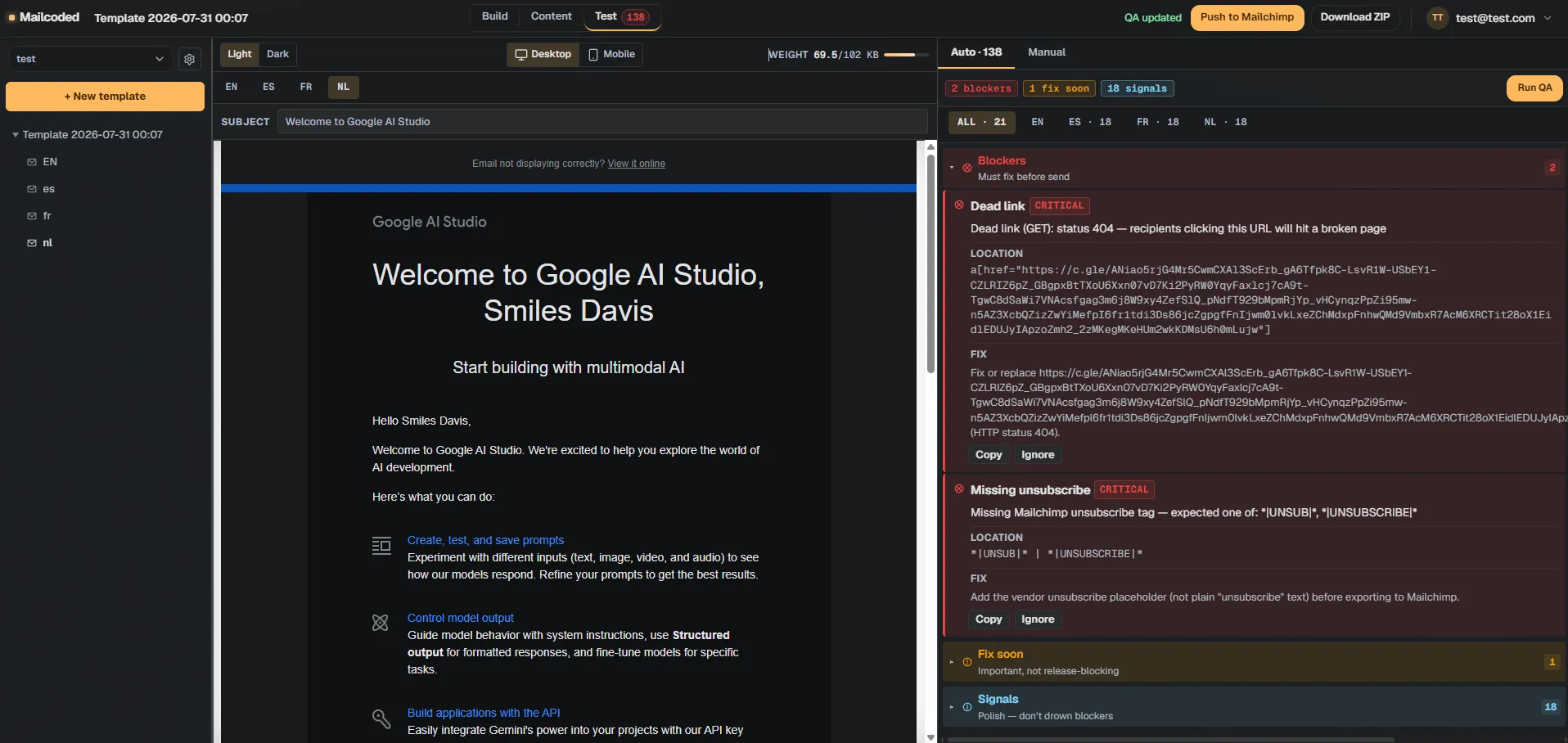Click the 2 blockers badge

(981, 88)
